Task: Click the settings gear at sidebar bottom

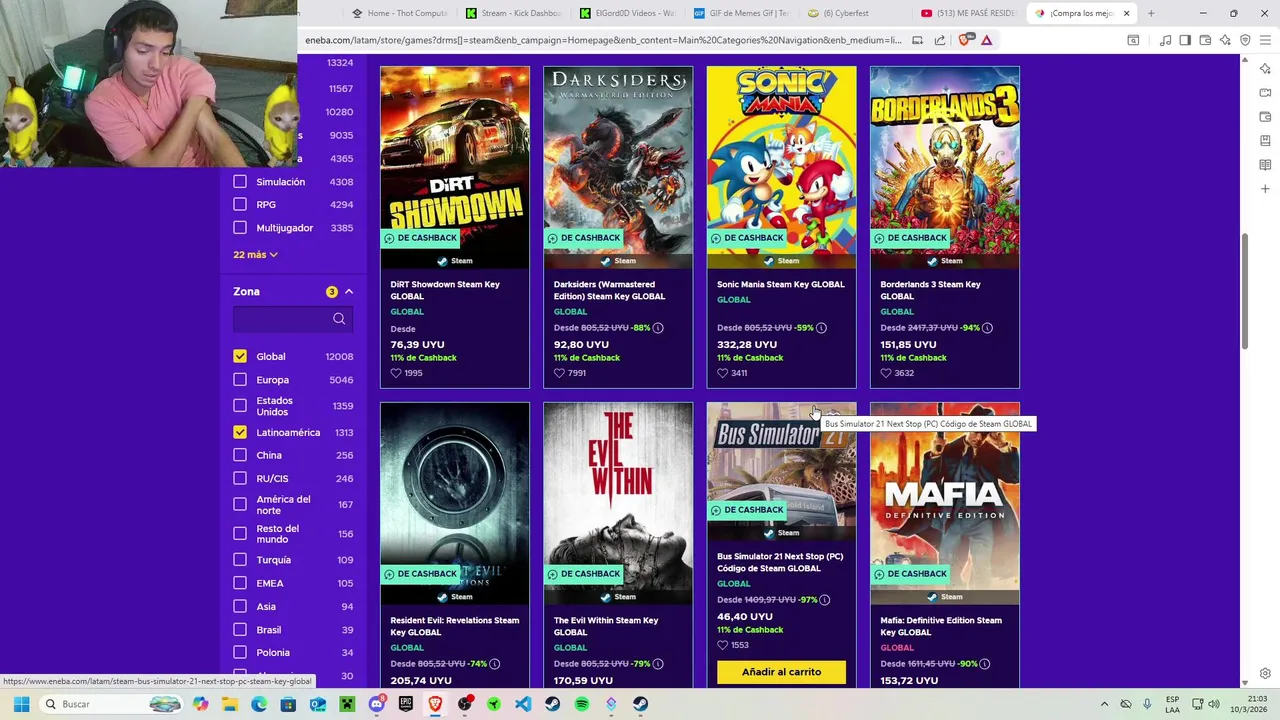Action: point(1265,673)
